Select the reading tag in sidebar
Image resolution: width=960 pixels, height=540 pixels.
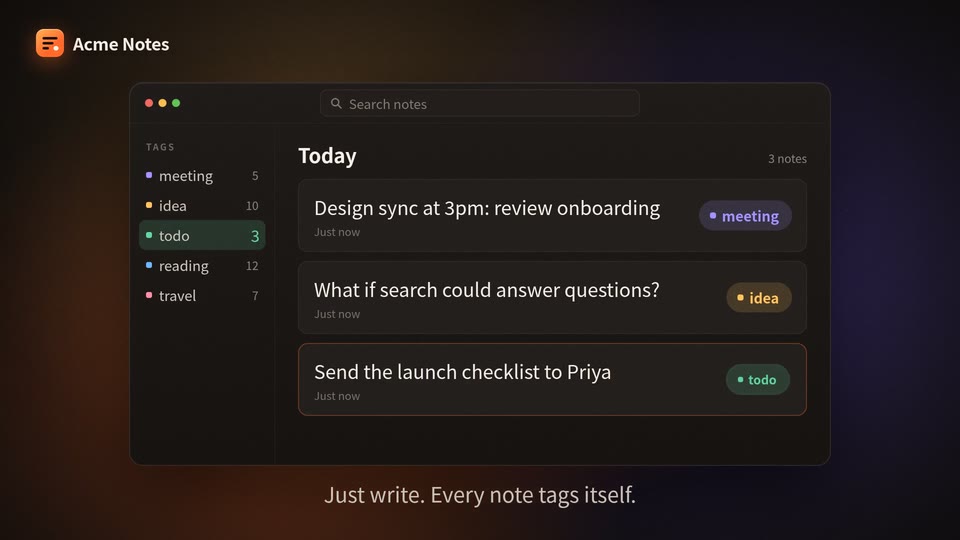point(202,266)
